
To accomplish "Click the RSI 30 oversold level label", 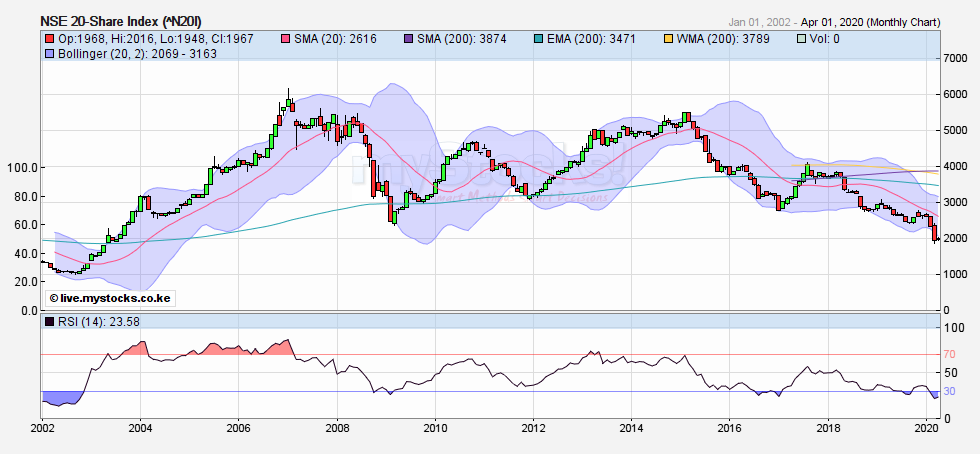I will (x=948, y=391).
